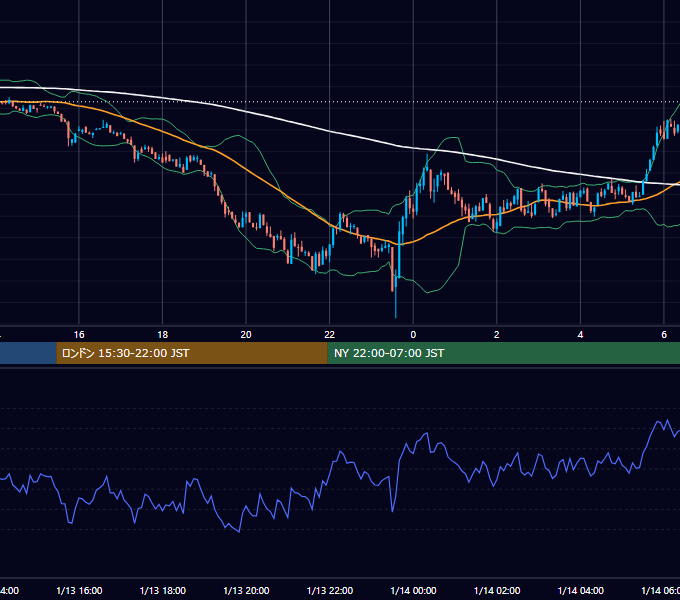
Task: Click the ロンドン 15:30-22:00 JST session bar
Action: pos(192,353)
